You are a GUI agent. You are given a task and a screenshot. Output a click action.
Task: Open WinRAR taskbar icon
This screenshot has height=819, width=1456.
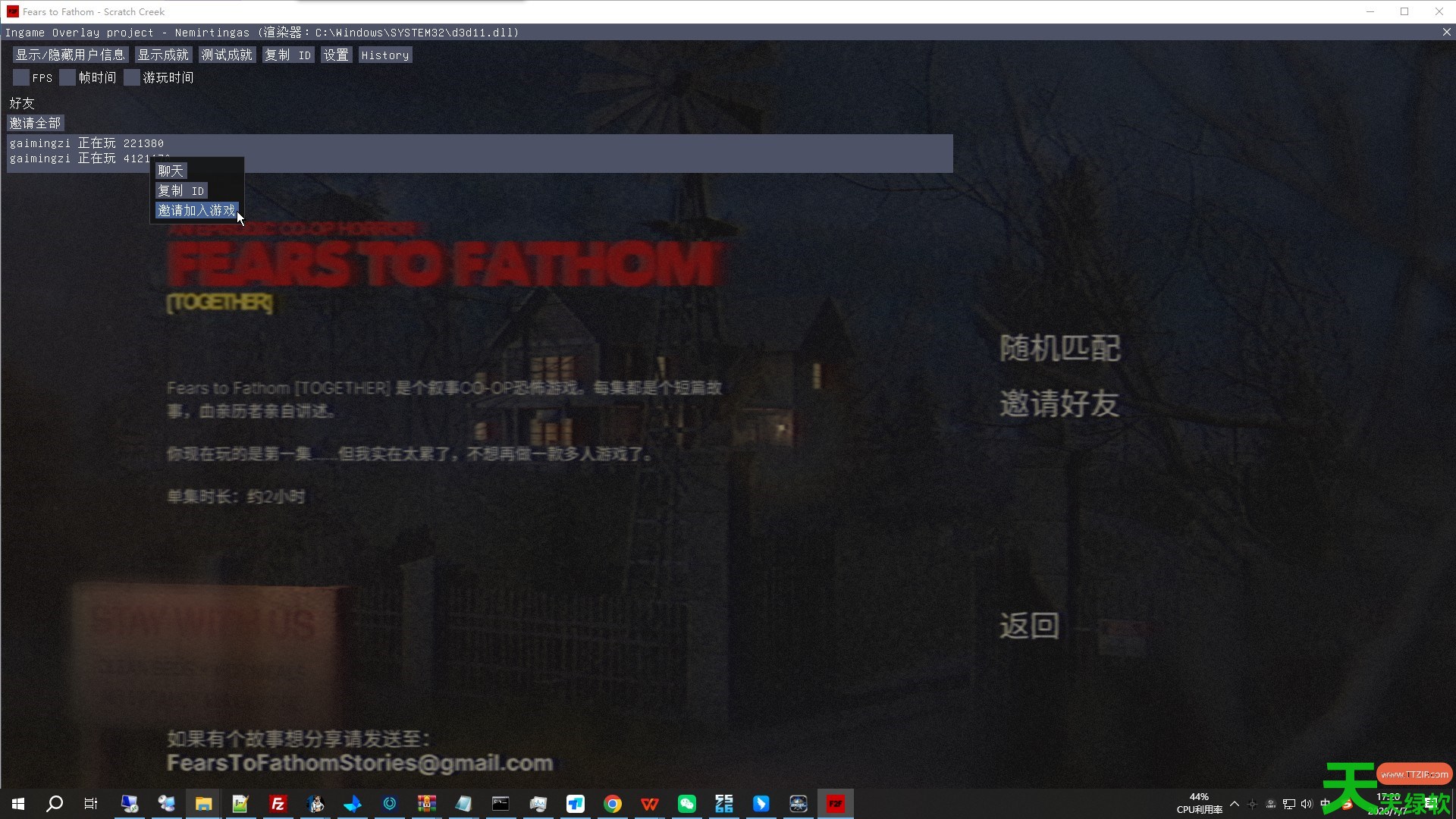(x=426, y=804)
